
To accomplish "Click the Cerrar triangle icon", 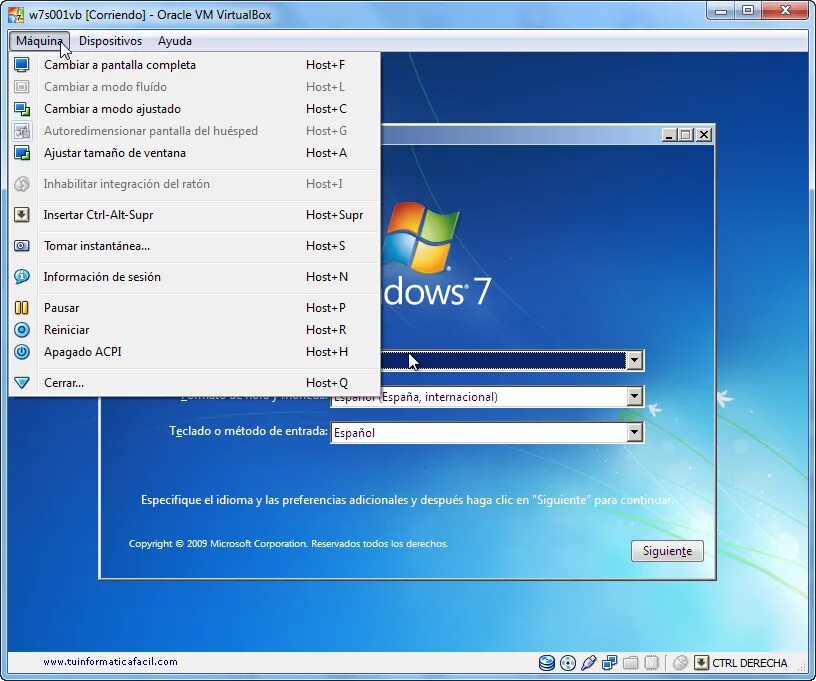I will [x=22, y=383].
